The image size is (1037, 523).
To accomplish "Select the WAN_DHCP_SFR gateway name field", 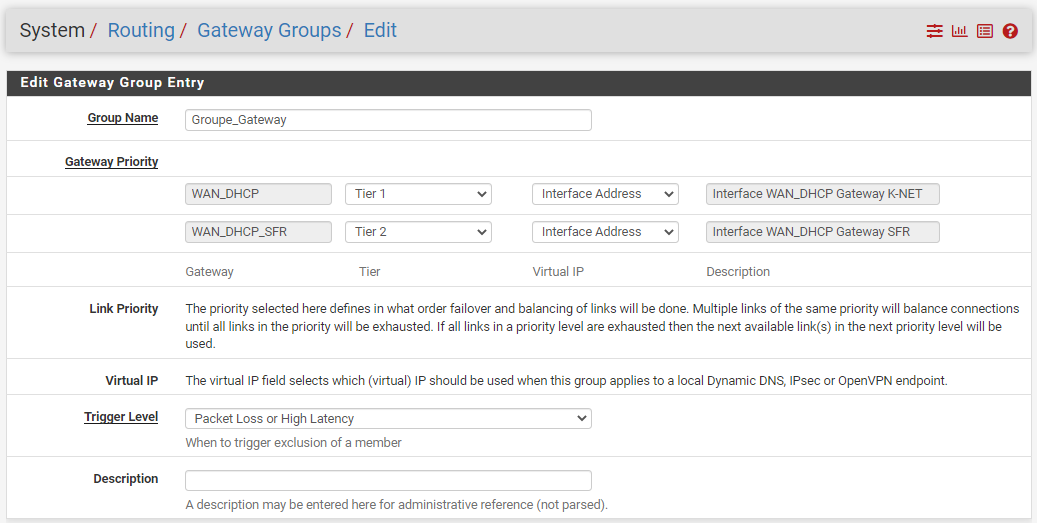I will 258,232.
